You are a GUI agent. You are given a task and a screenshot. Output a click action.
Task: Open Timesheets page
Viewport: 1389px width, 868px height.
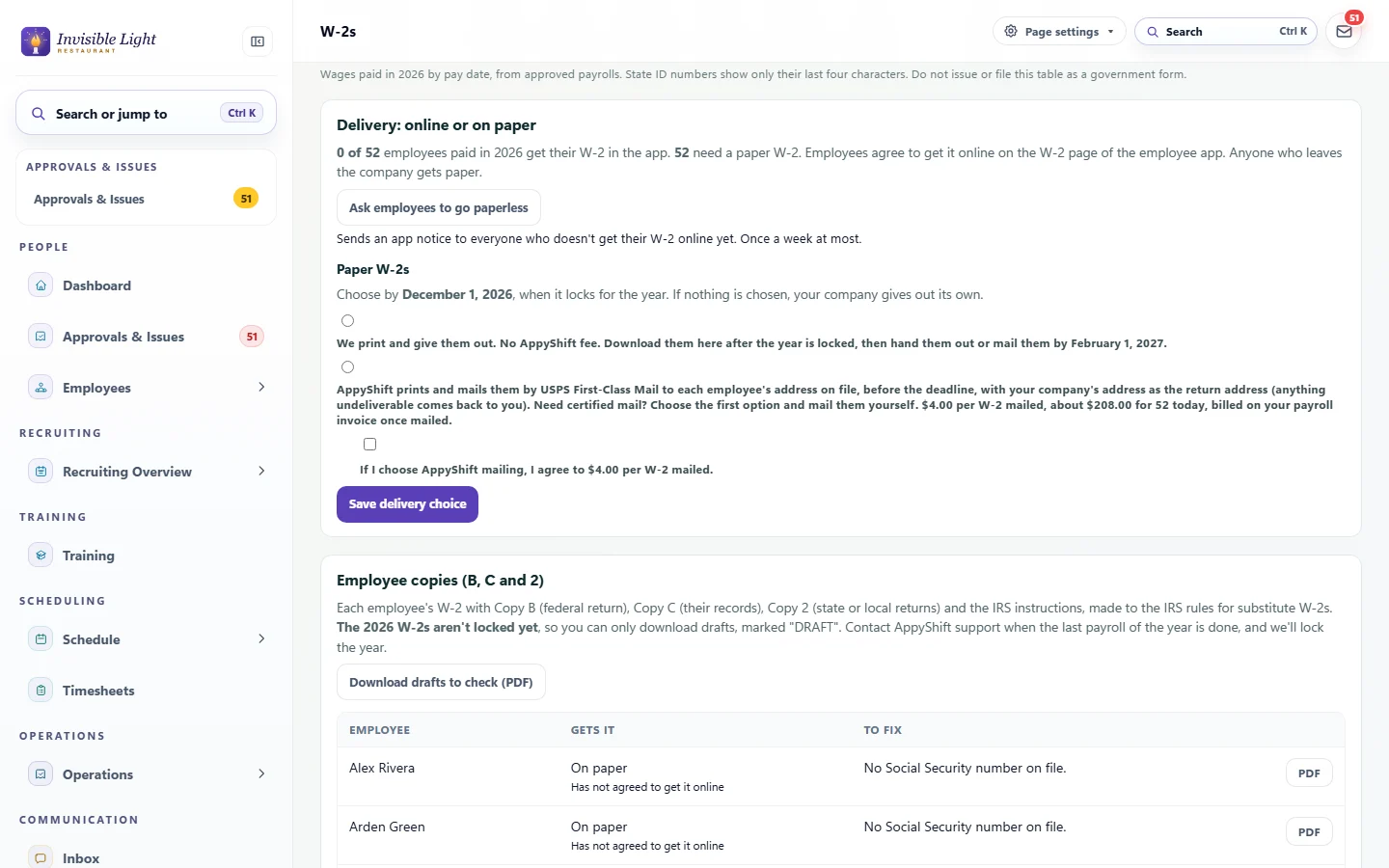coord(146,691)
